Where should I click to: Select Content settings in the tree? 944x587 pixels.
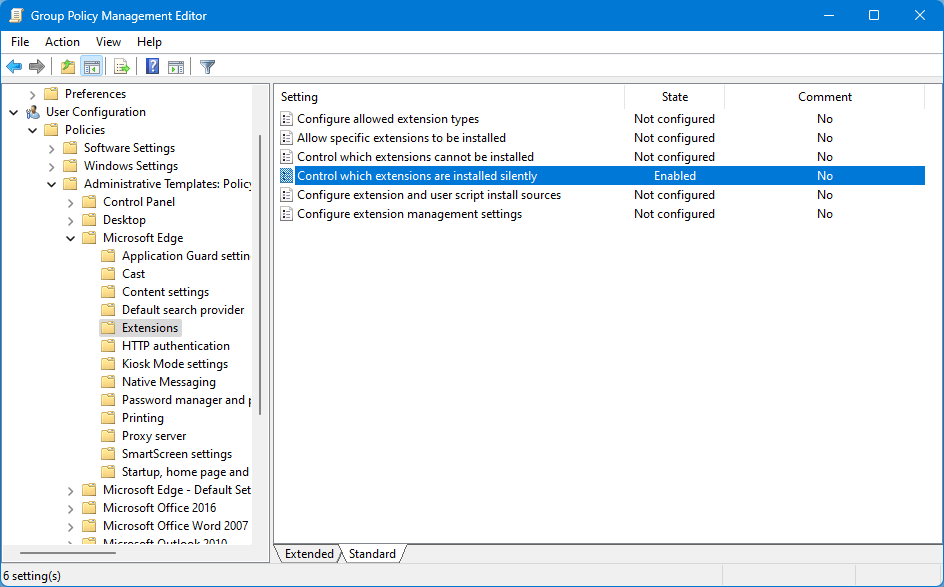pos(166,292)
